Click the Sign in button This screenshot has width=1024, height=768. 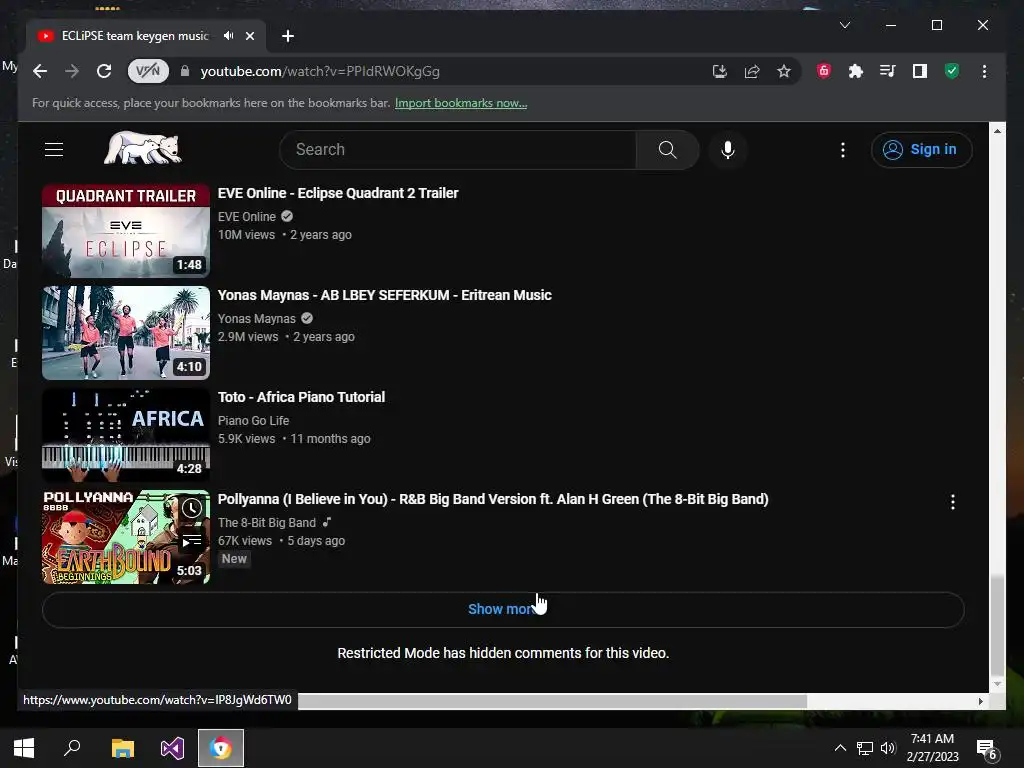921,150
